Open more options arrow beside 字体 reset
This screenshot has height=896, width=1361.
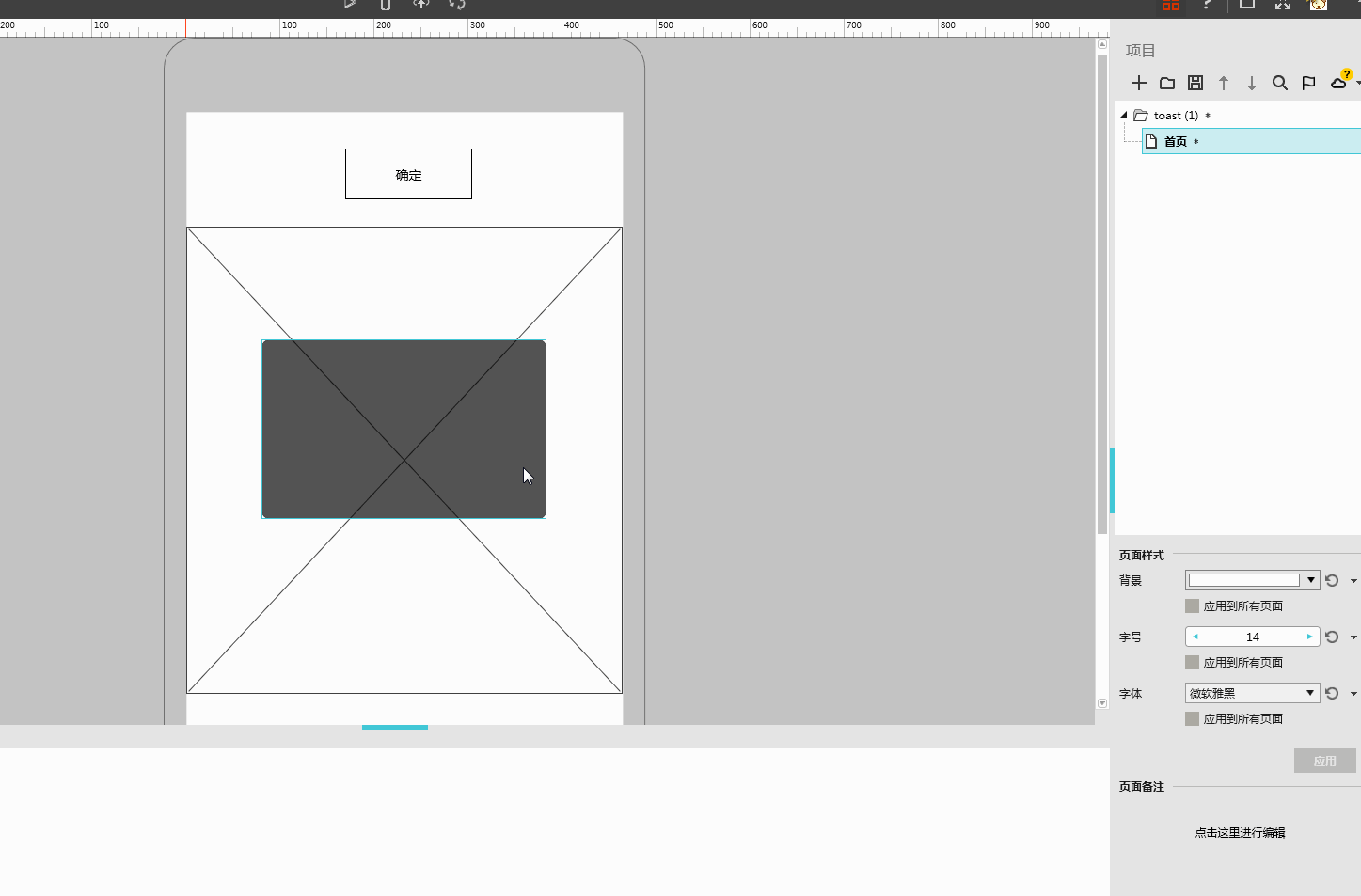coord(1353,694)
